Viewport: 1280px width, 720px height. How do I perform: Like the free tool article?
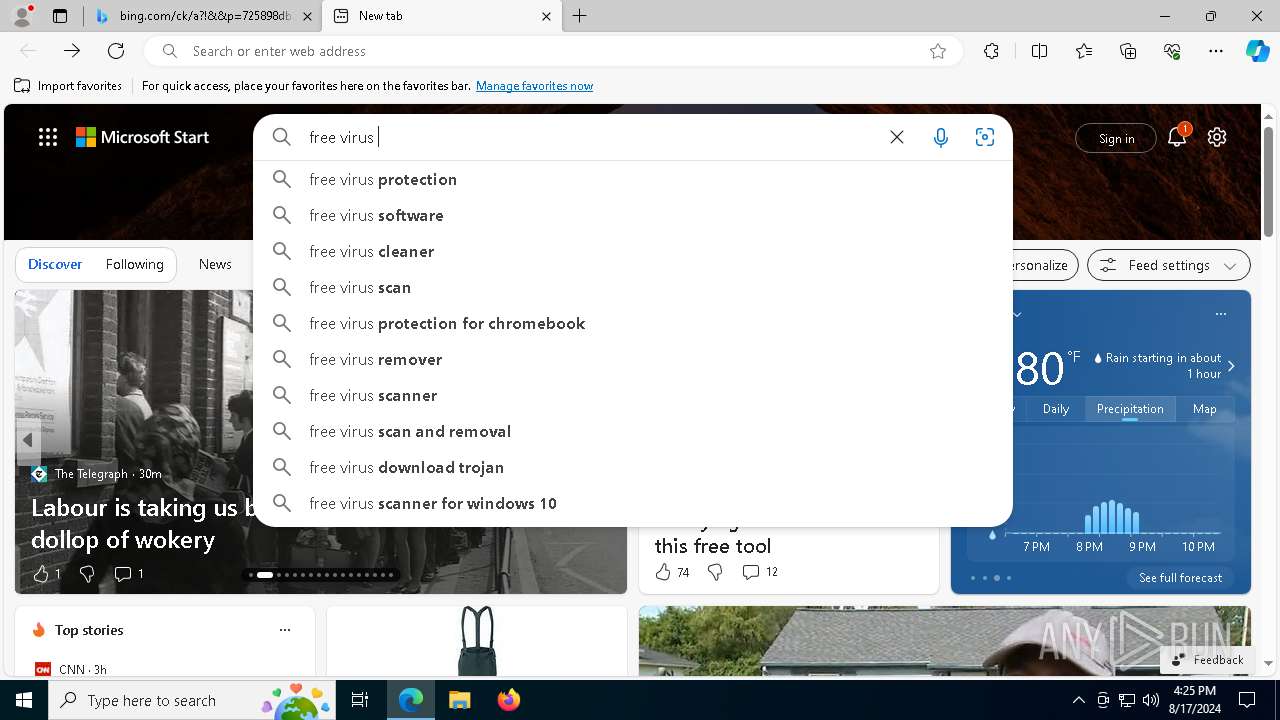coord(672,572)
